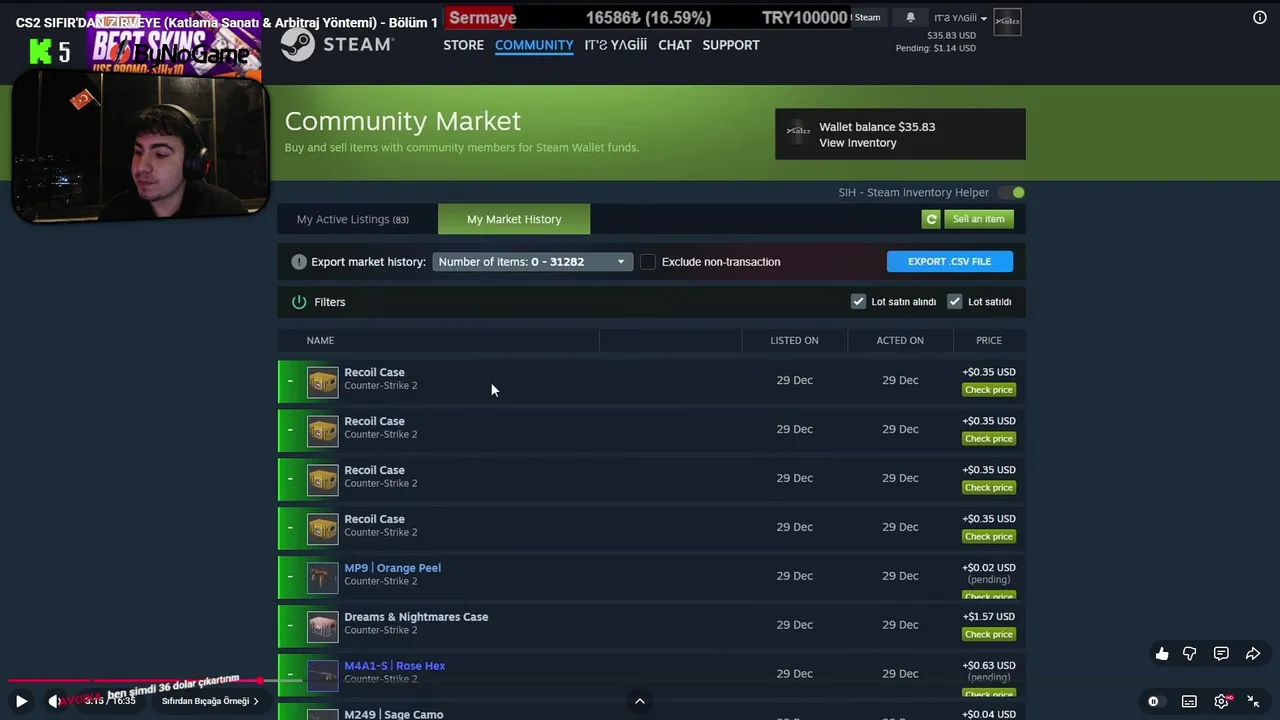The height and width of the screenshot is (720, 1280).
Task: Click the Community Market heading
Action: [x=403, y=121]
